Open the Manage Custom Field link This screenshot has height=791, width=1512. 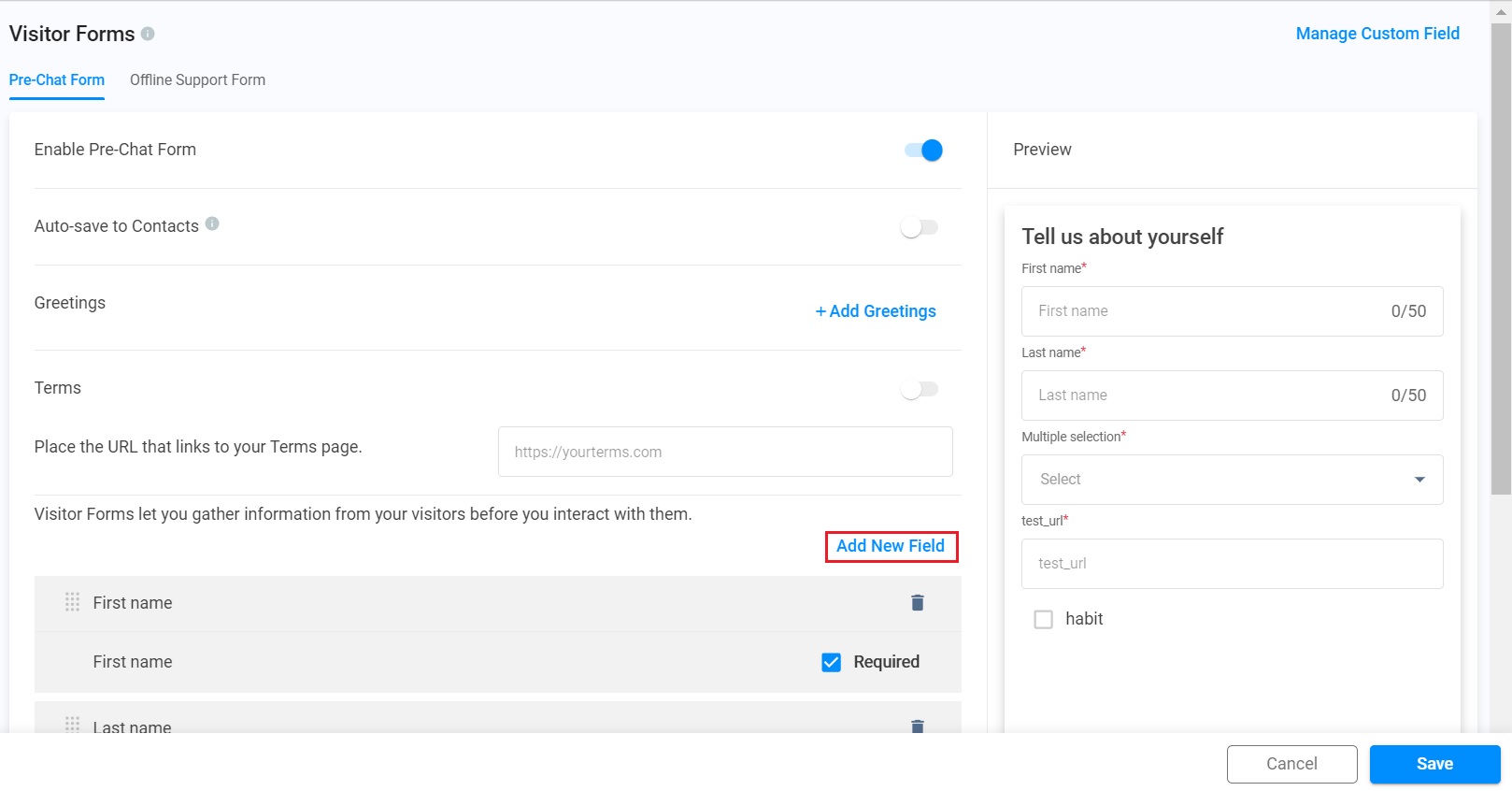[1376, 34]
